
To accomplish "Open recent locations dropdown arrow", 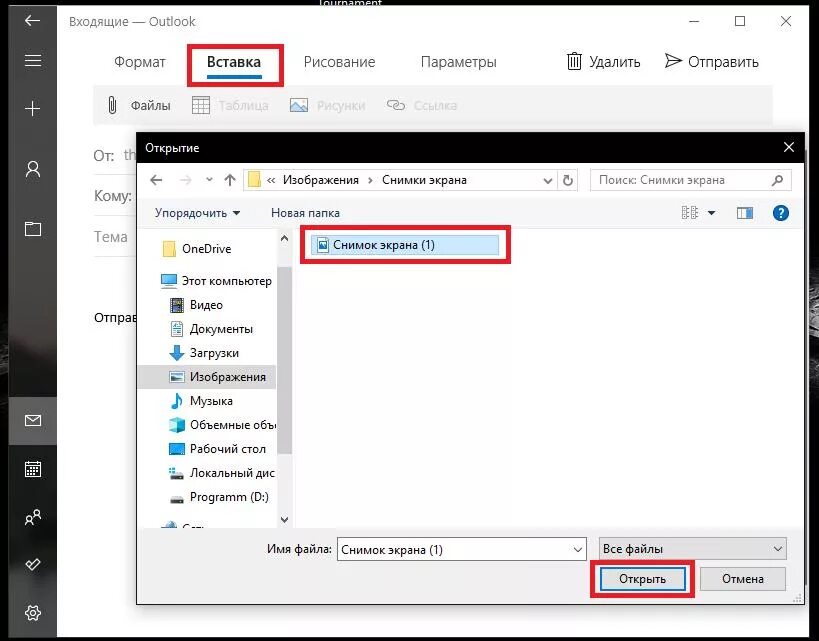I will click(209, 180).
